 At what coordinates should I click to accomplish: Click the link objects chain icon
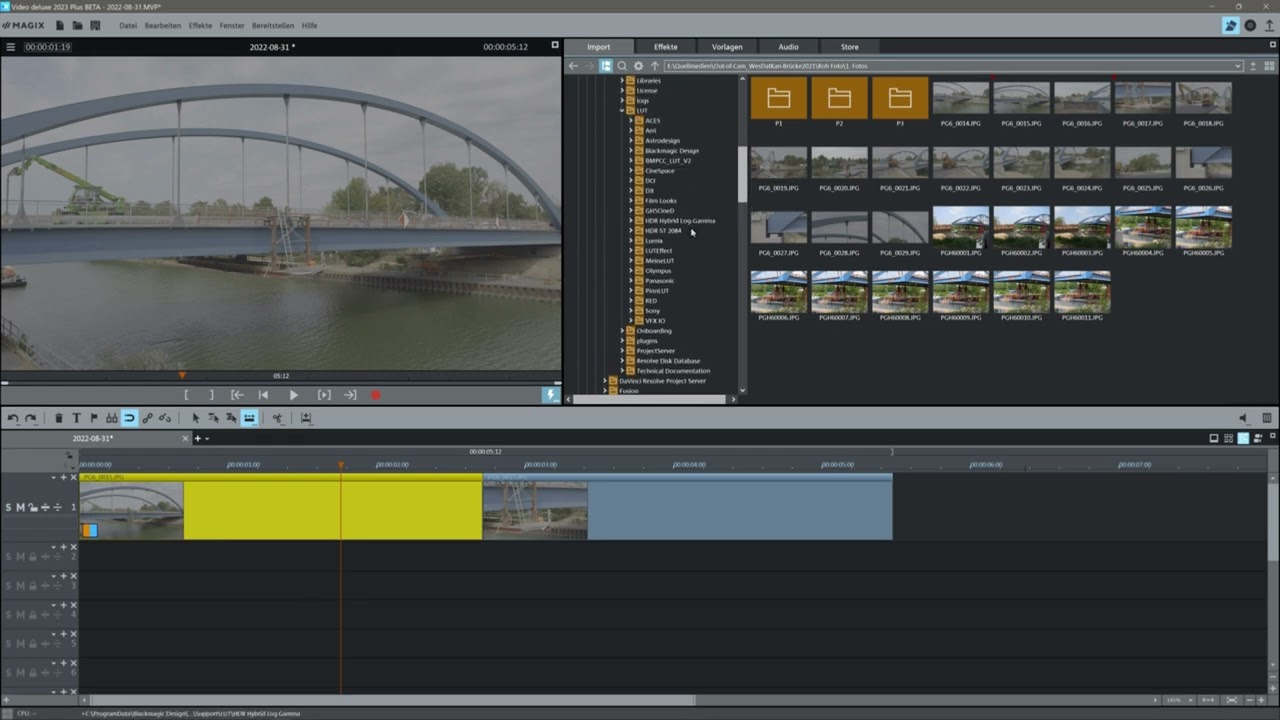(x=147, y=418)
